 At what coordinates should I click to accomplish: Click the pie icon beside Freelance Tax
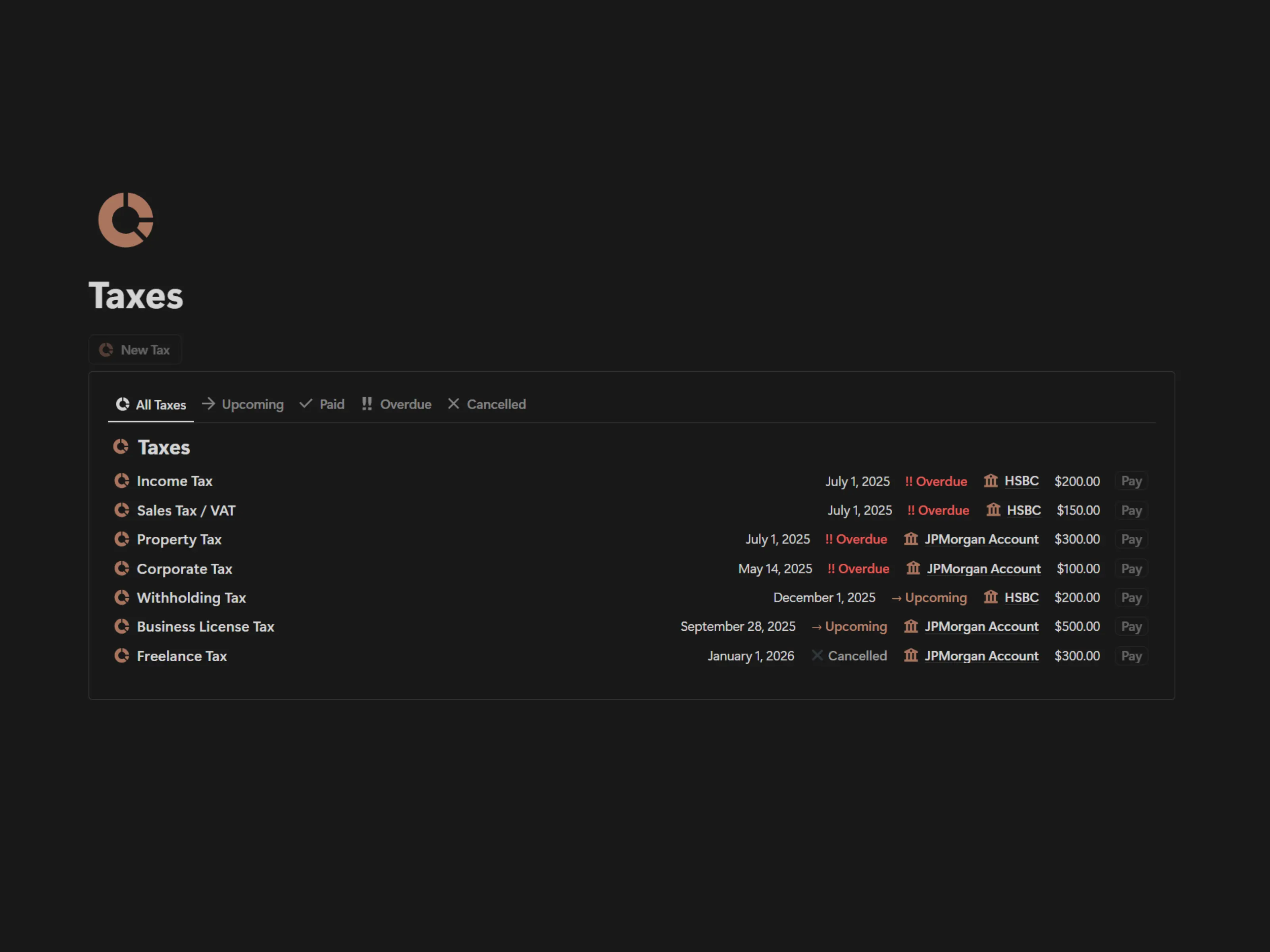[122, 655]
